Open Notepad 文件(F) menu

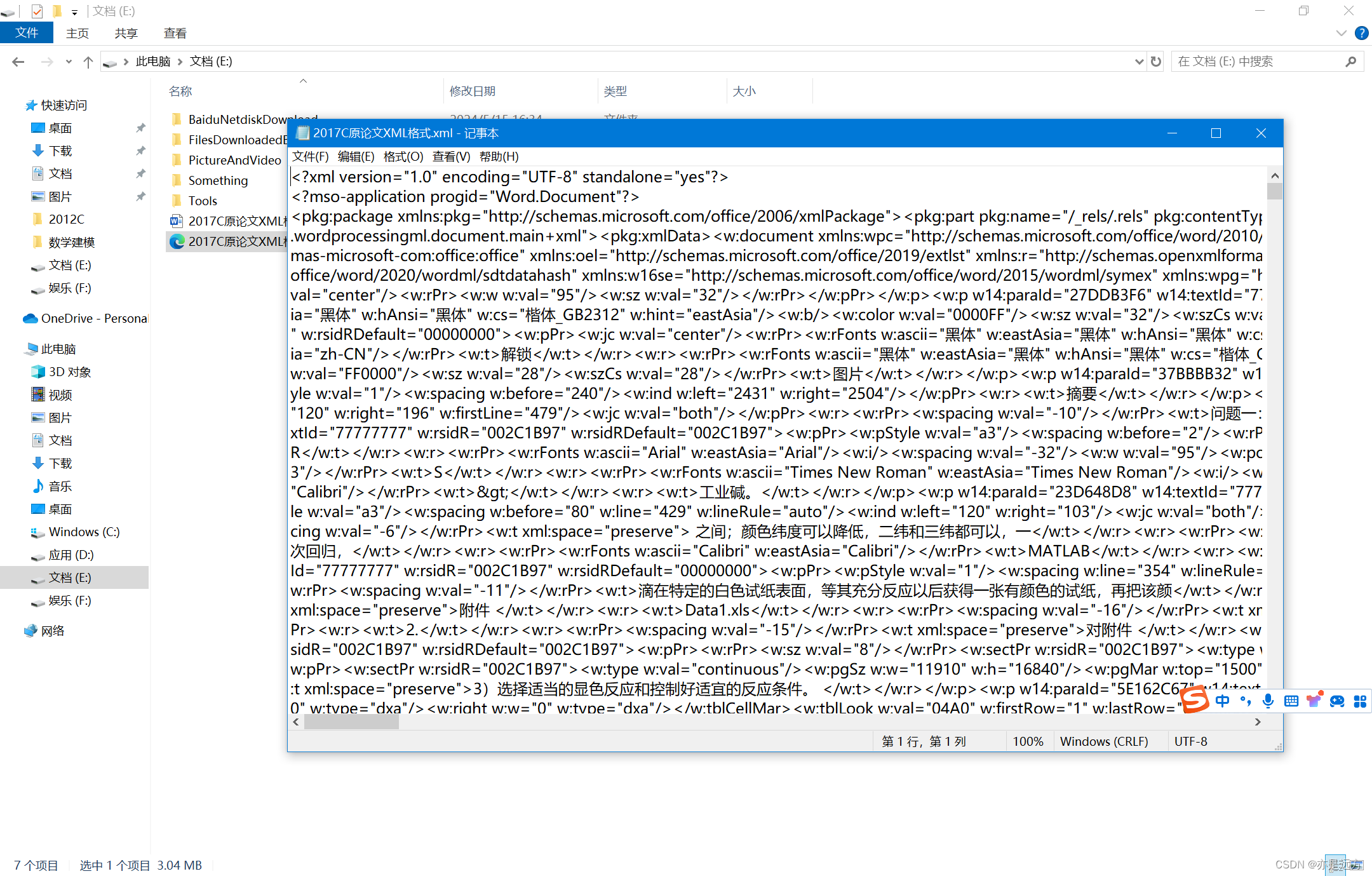[x=311, y=156]
